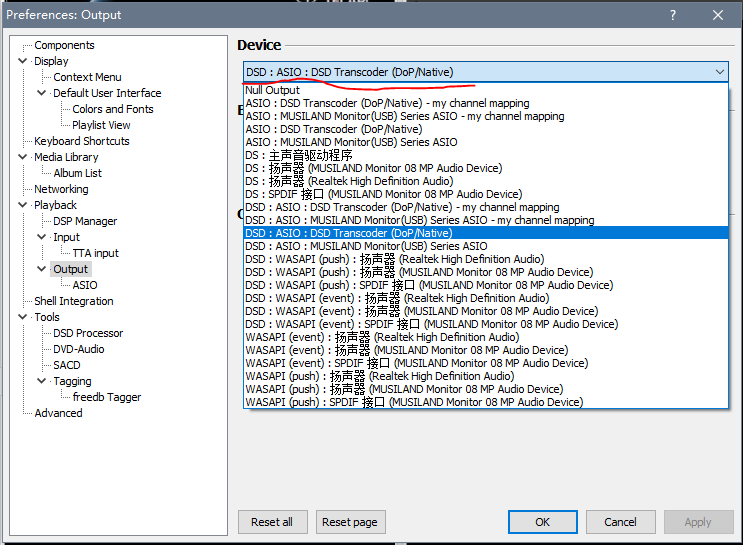Choose non-DSD WASAPI (event) : 扬声器 MUSILAND

pos(486,350)
